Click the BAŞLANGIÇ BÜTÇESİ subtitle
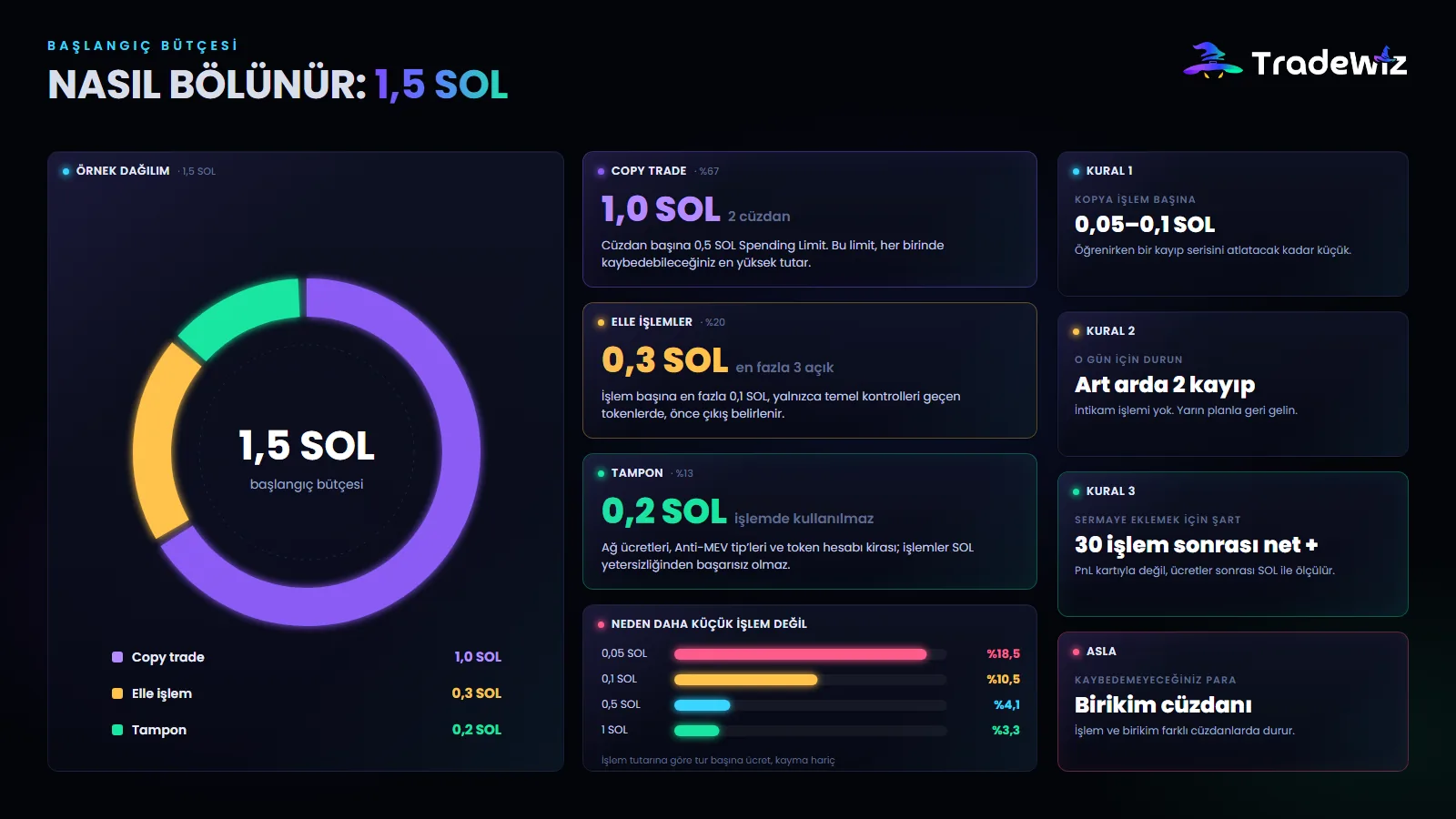 coord(143,45)
